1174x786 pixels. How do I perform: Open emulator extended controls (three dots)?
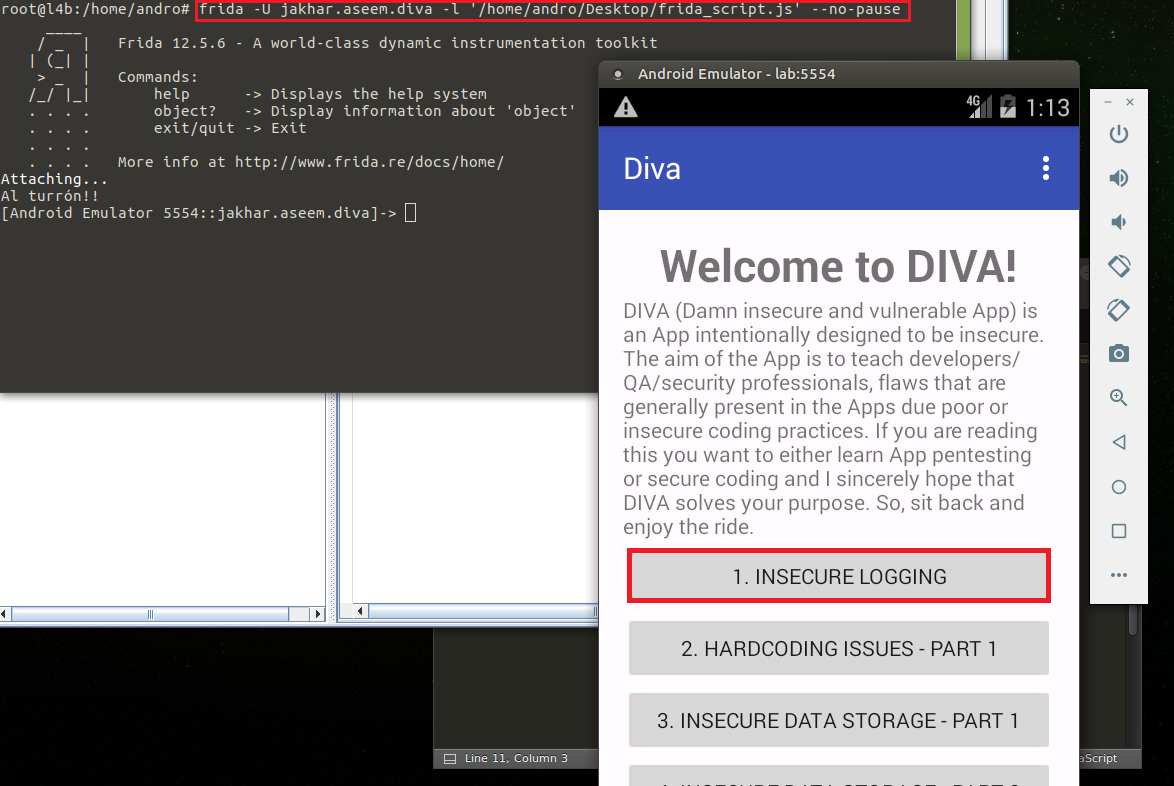[x=1119, y=575]
